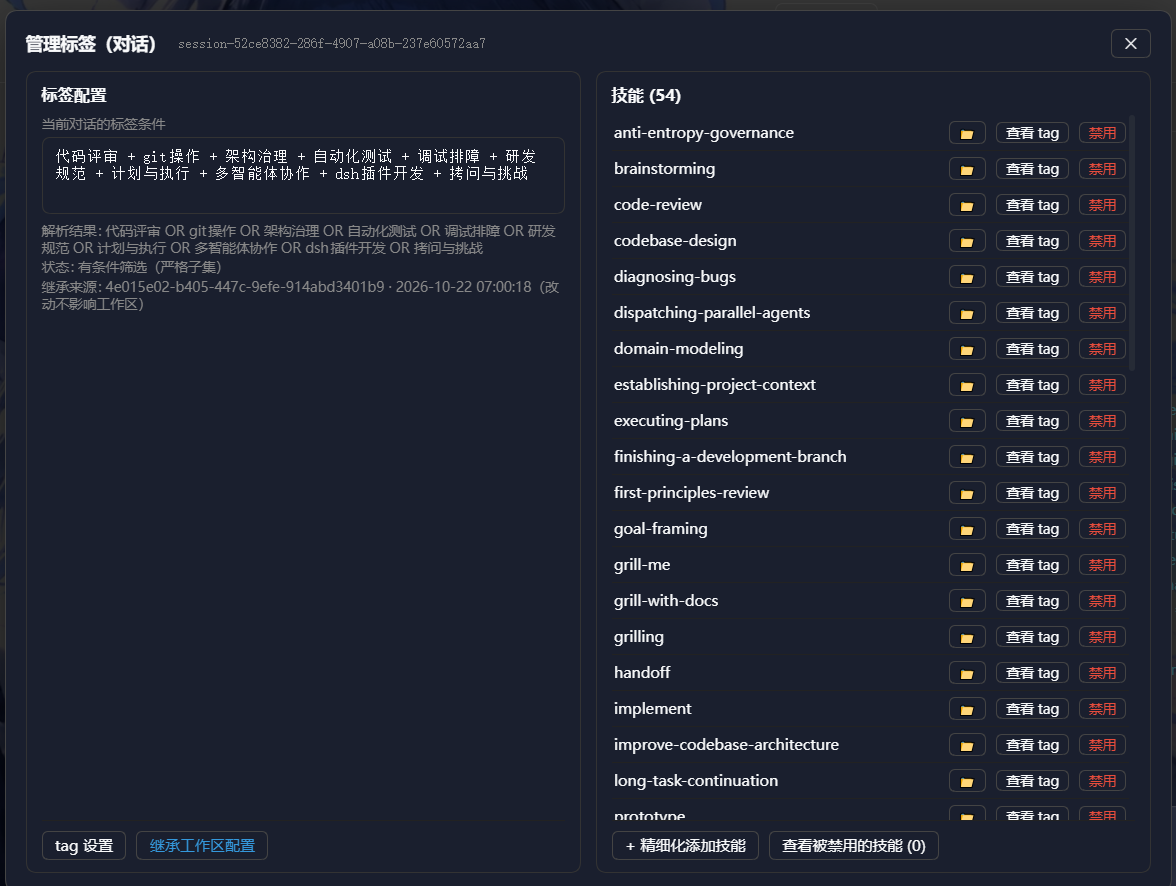
Task: Open folder icon for long-task-continuation
Action: coord(967,782)
